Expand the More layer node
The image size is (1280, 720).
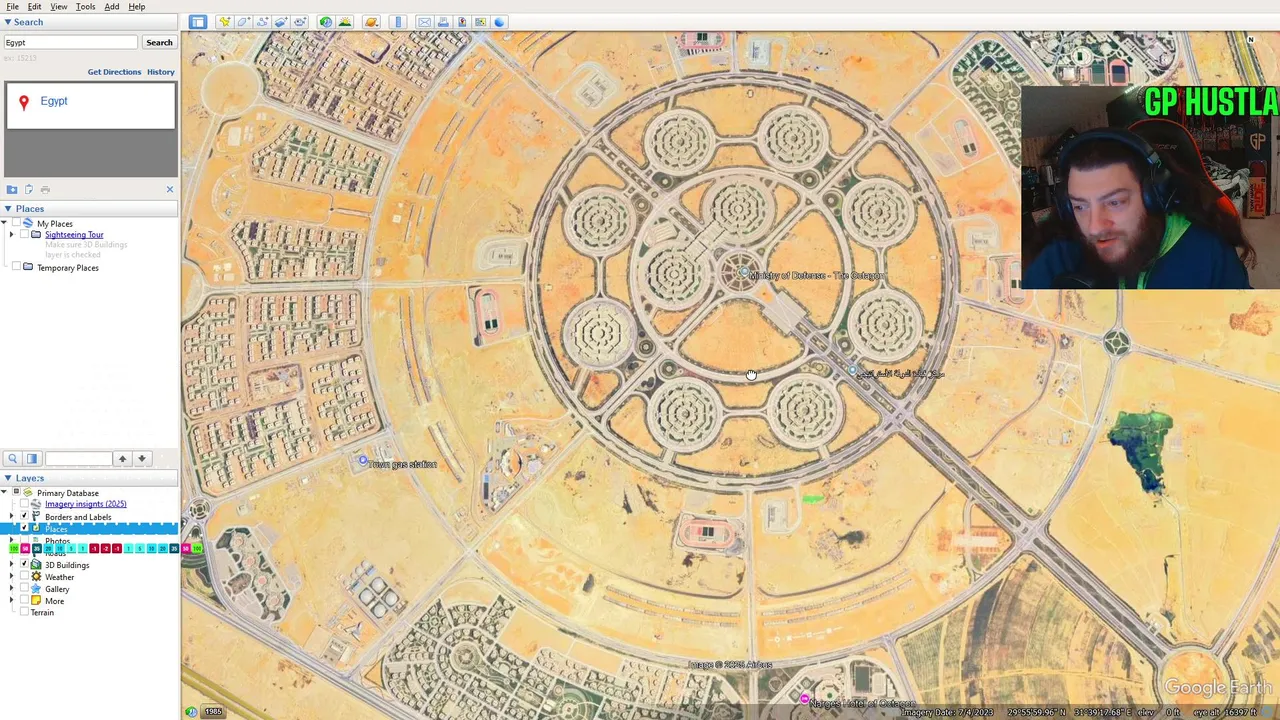12,601
